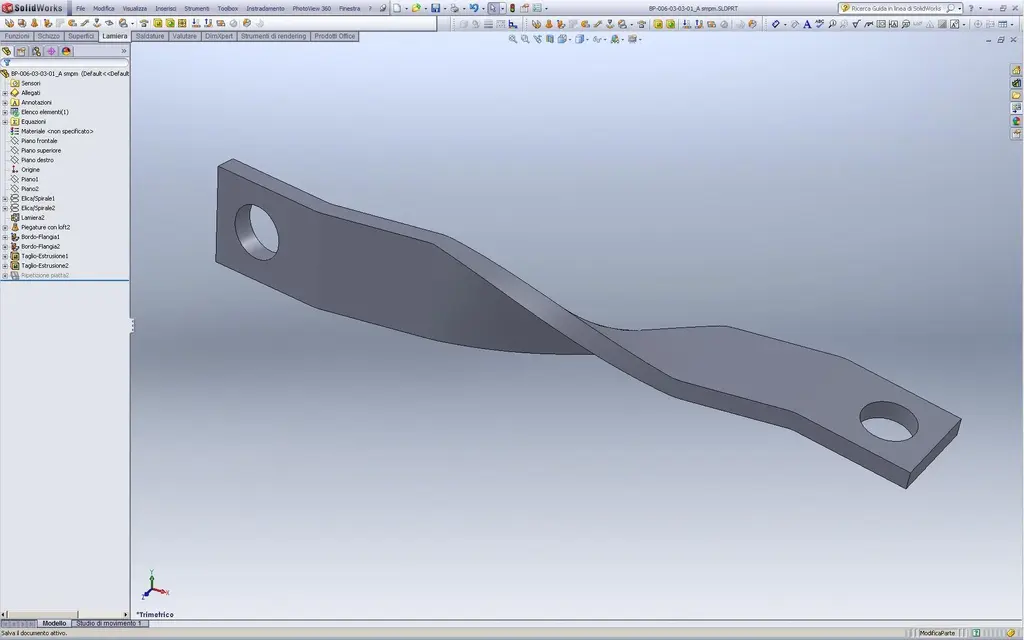Click the SolidWorks help search field
Screen dimensions: 1024x640
click(897, 8)
